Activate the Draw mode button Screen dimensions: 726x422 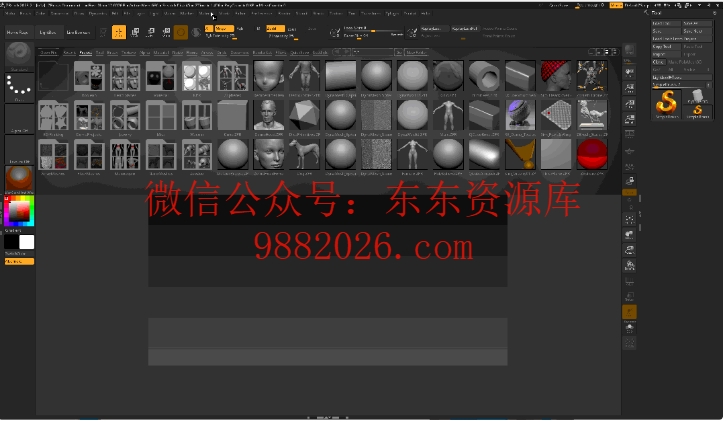tap(135, 32)
